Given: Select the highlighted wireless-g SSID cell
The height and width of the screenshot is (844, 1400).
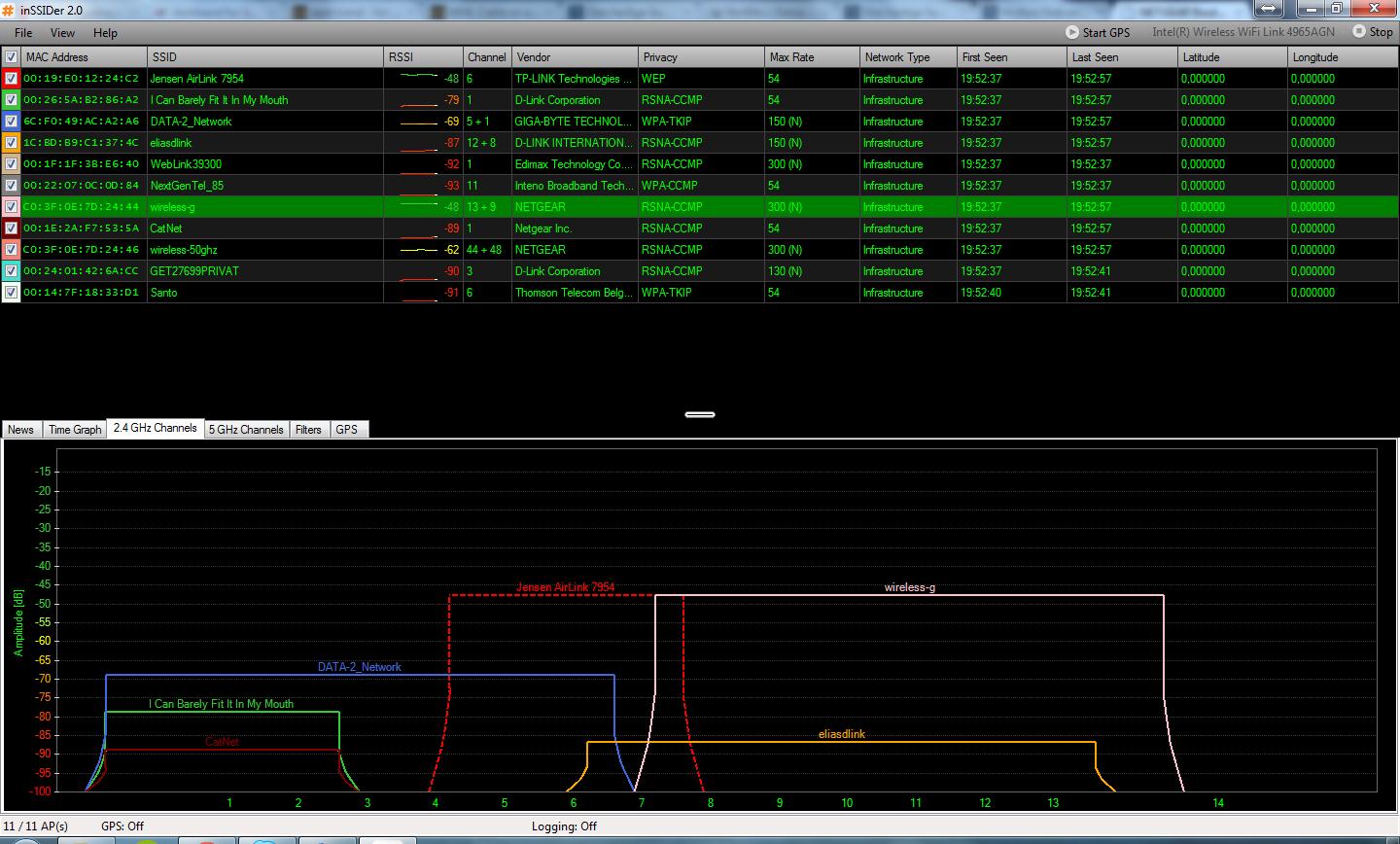Looking at the screenshot, I should point(265,207).
